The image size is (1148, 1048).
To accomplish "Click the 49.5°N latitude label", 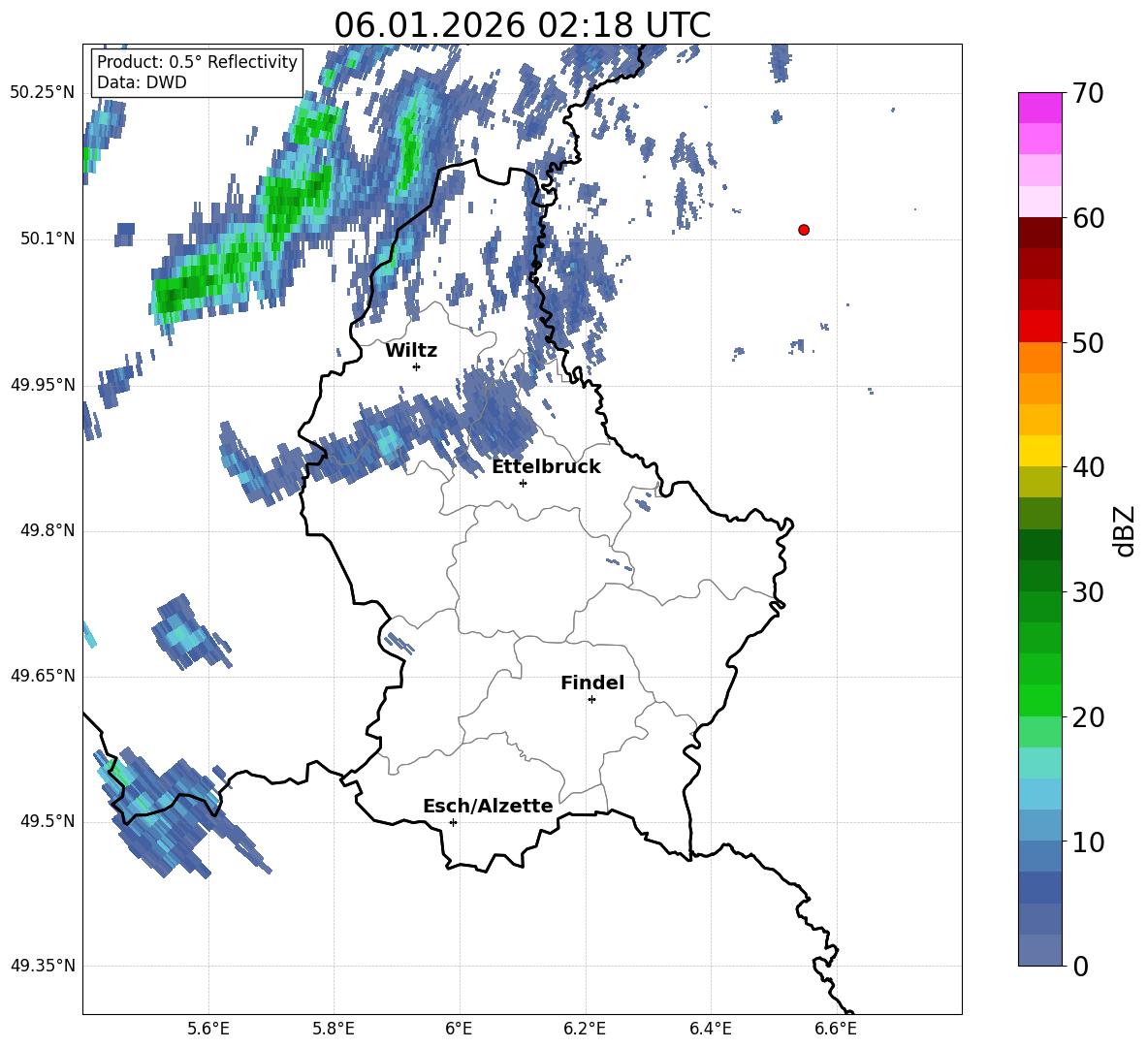I will (x=48, y=821).
